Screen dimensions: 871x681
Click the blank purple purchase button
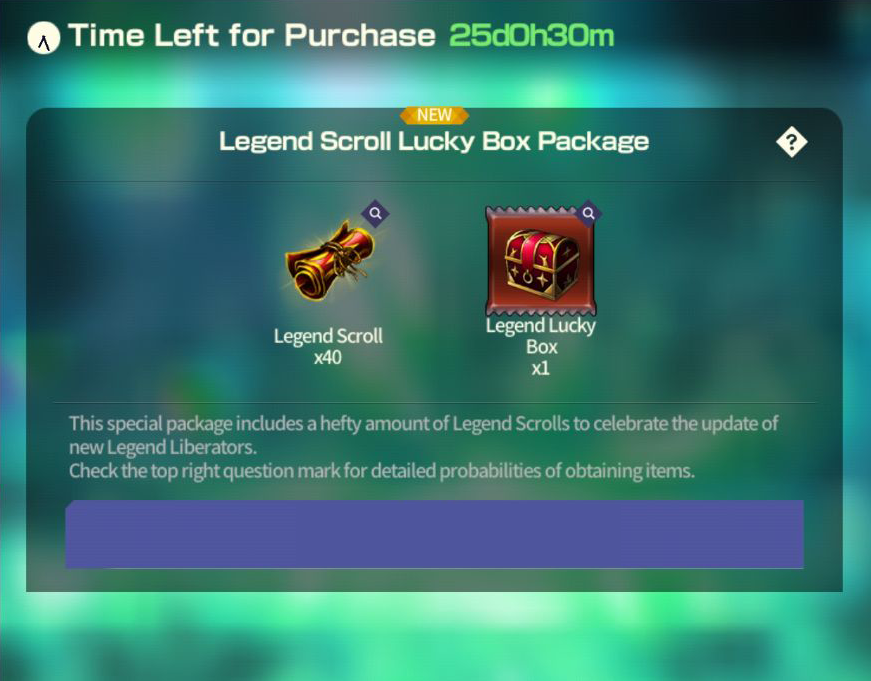click(434, 534)
